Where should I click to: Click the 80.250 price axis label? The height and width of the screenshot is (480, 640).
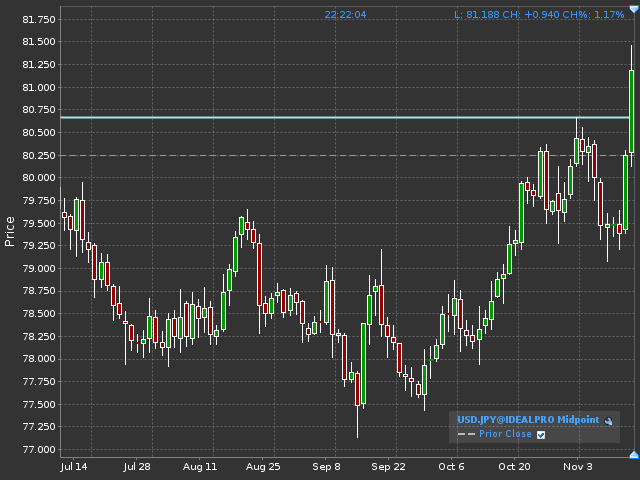pos(39,156)
